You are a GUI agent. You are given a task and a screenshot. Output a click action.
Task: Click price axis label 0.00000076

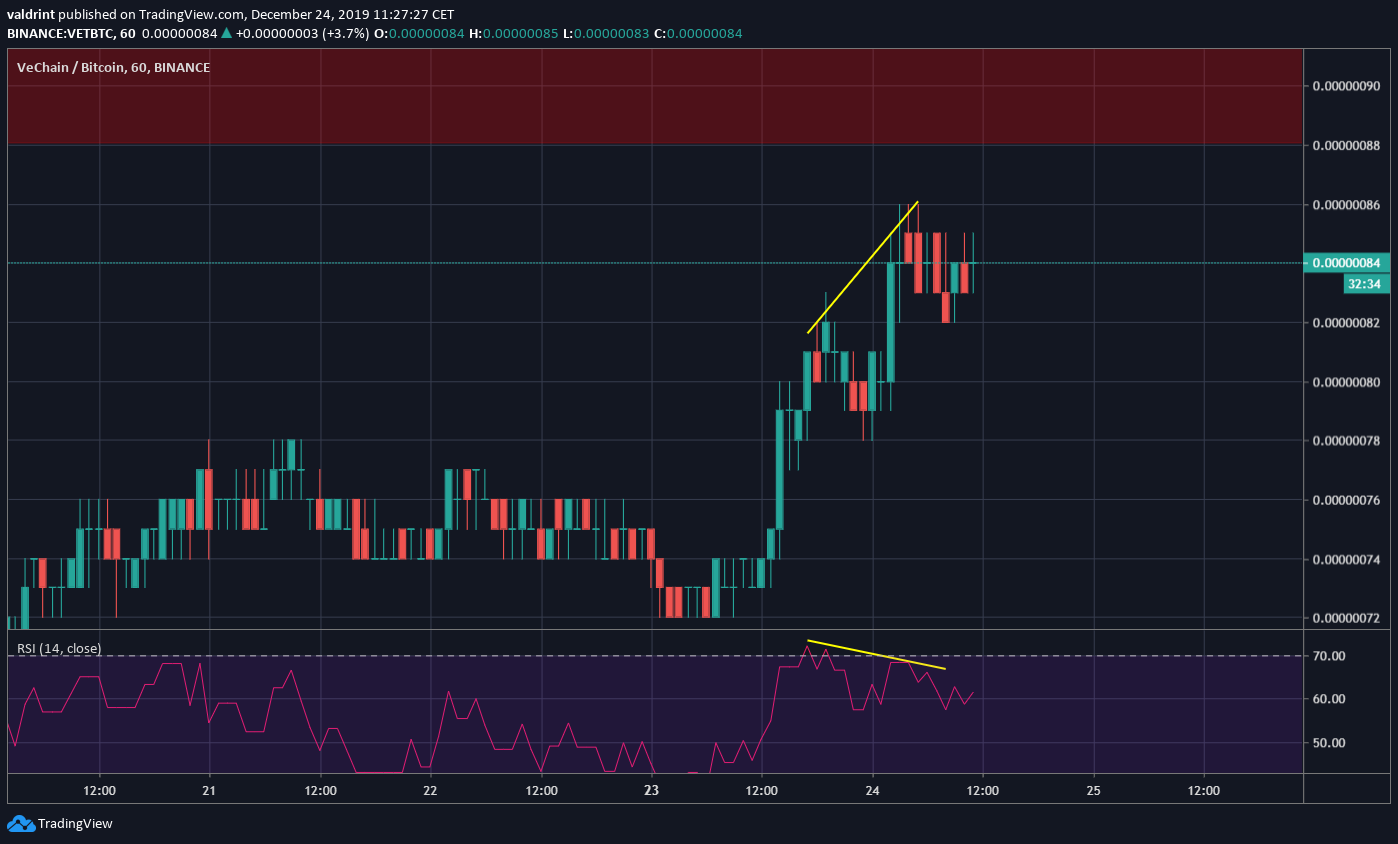coord(1347,500)
